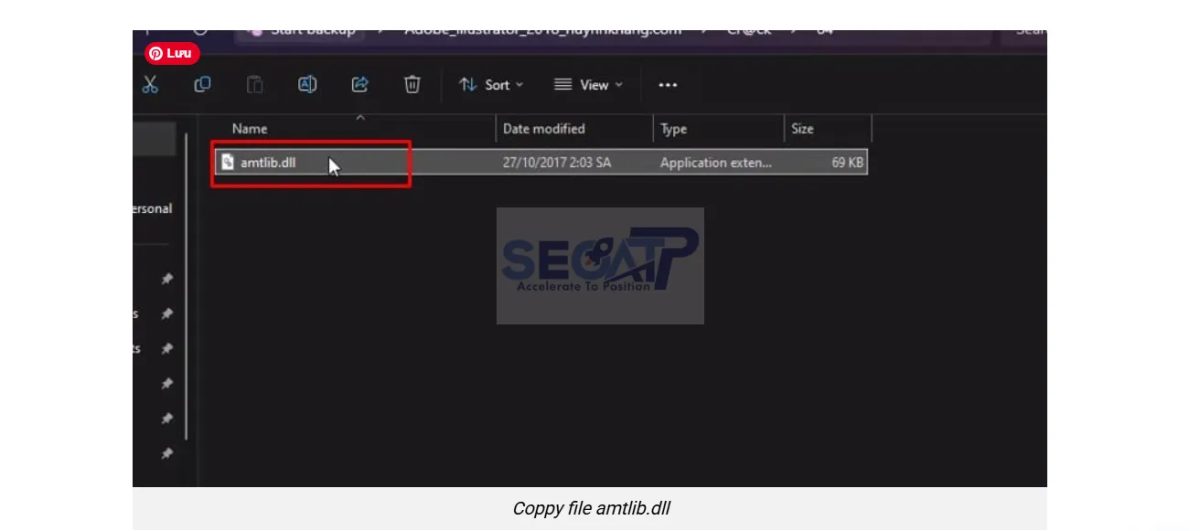Click the Copy icon in toolbar
Image resolution: width=1200 pixels, height=531 pixels.
pos(203,85)
